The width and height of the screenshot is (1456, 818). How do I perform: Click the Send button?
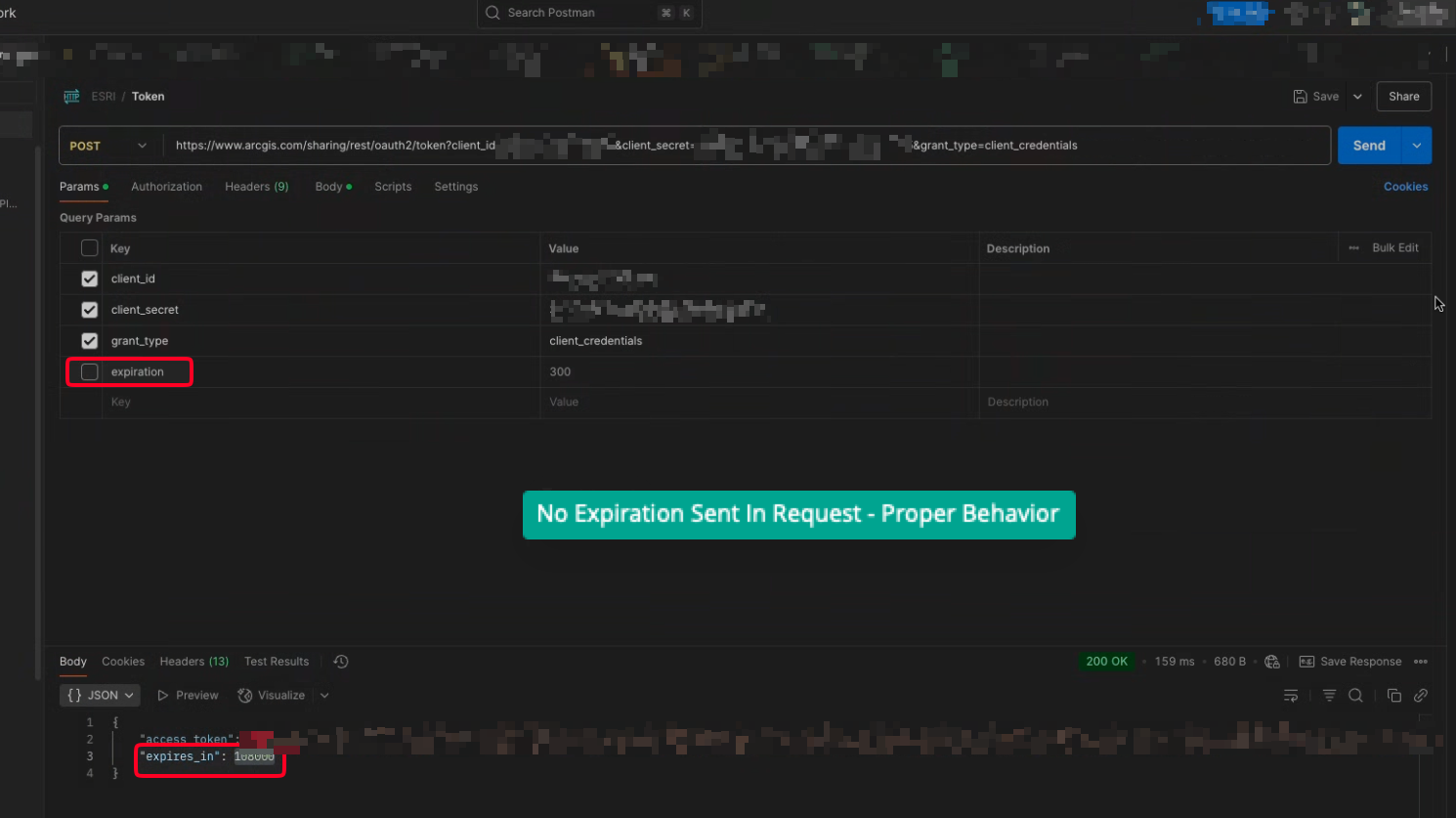tap(1368, 146)
